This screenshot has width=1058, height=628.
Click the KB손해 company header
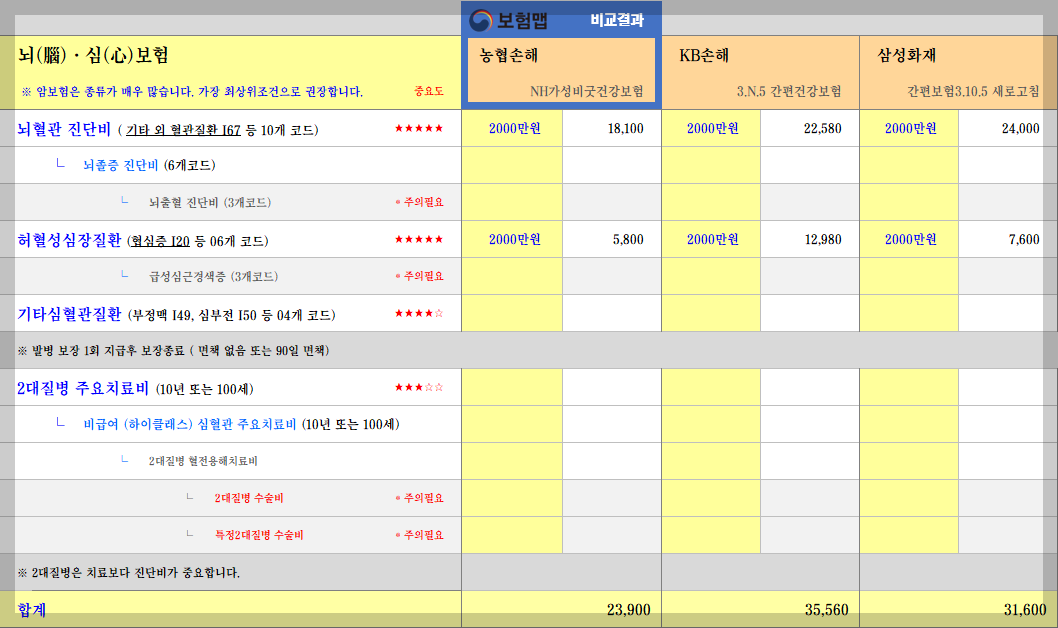pyautogui.click(x=704, y=55)
